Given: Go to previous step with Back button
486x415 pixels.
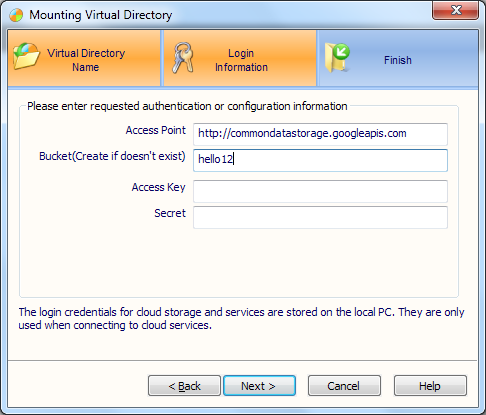Looking at the screenshot, I should click(x=184, y=386).
